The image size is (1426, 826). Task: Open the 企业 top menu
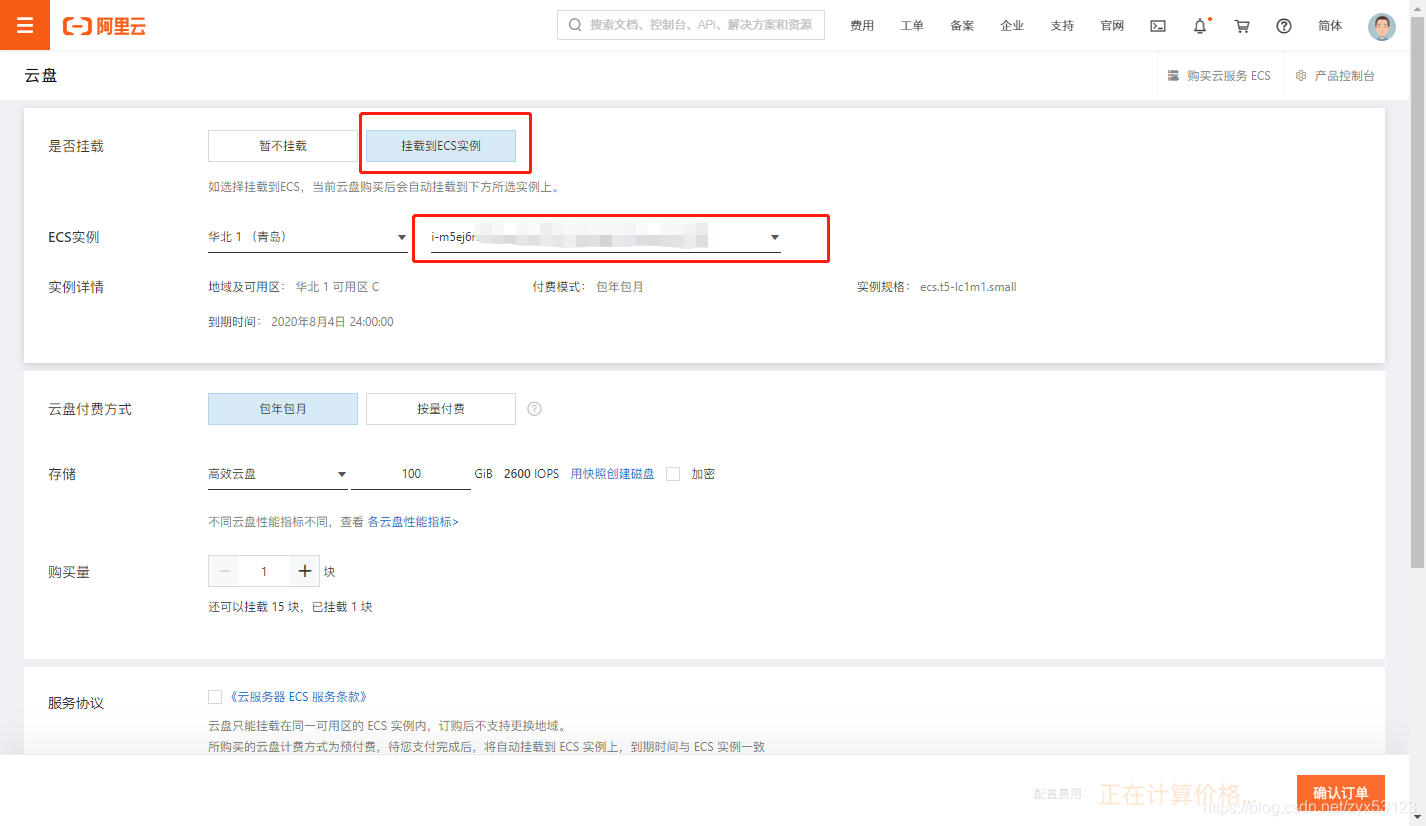[x=1012, y=26]
